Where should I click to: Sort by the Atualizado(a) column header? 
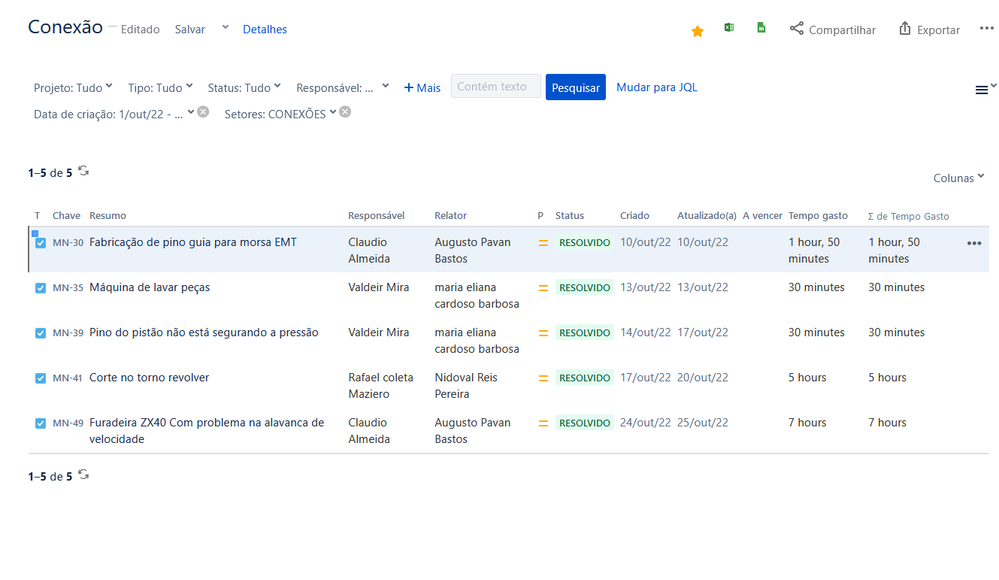coord(707,215)
